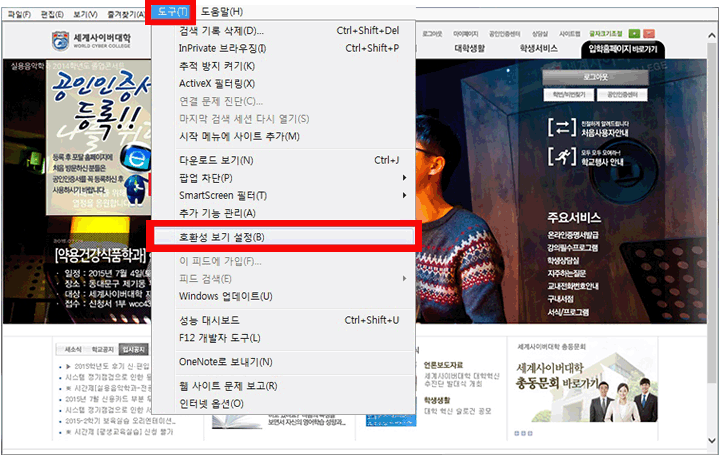Image resolution: width=723 pixels, height=456 pixels.
Task: Click the 학교행사 안내 running figure icon
Action: tap(562, 156)
